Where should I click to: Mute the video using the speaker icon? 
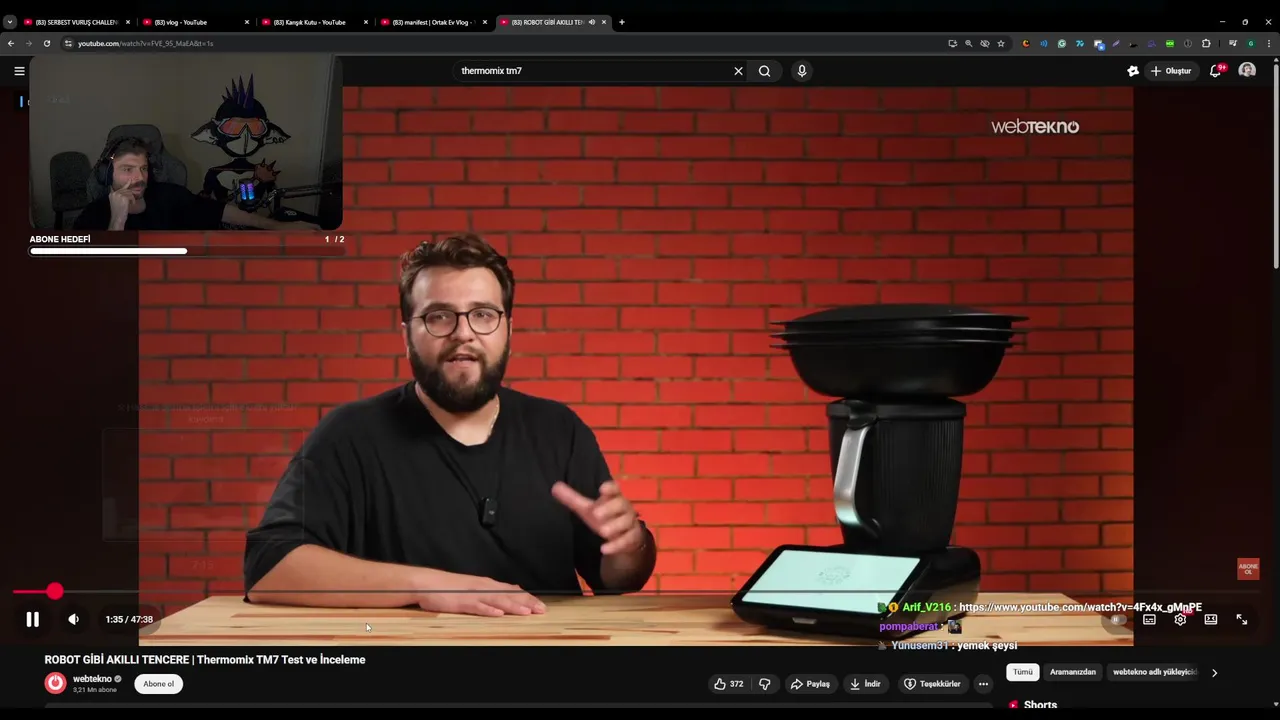[73, 619]
